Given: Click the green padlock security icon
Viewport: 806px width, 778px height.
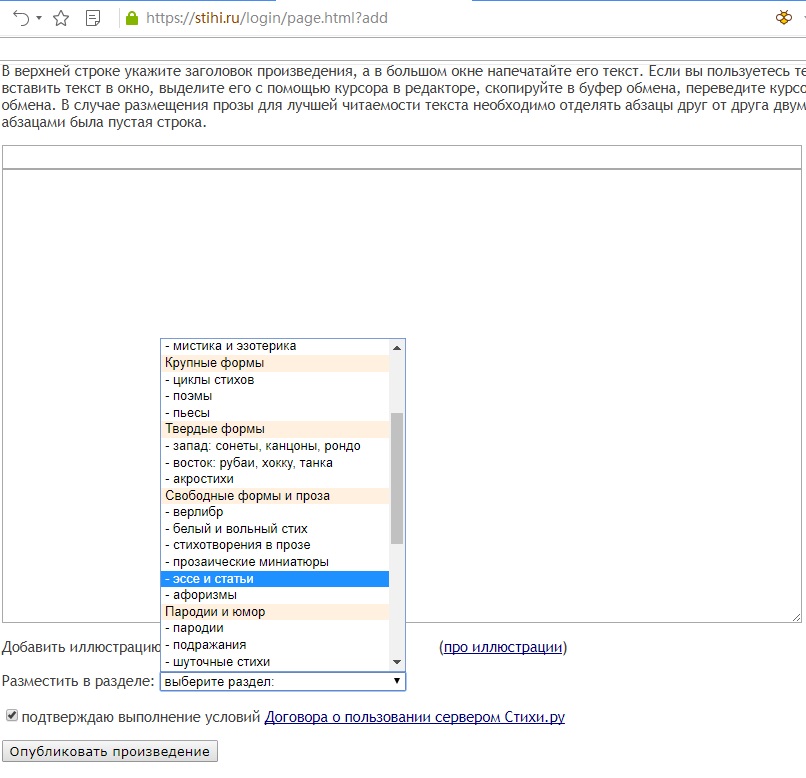Looking at the screenshot, I should [131, 18].
